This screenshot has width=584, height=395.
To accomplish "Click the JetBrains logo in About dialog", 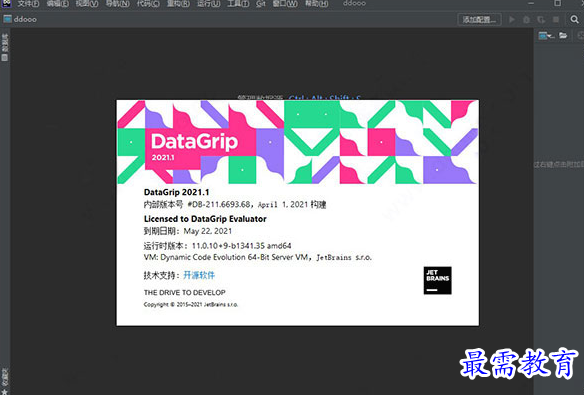I will 437,280.
